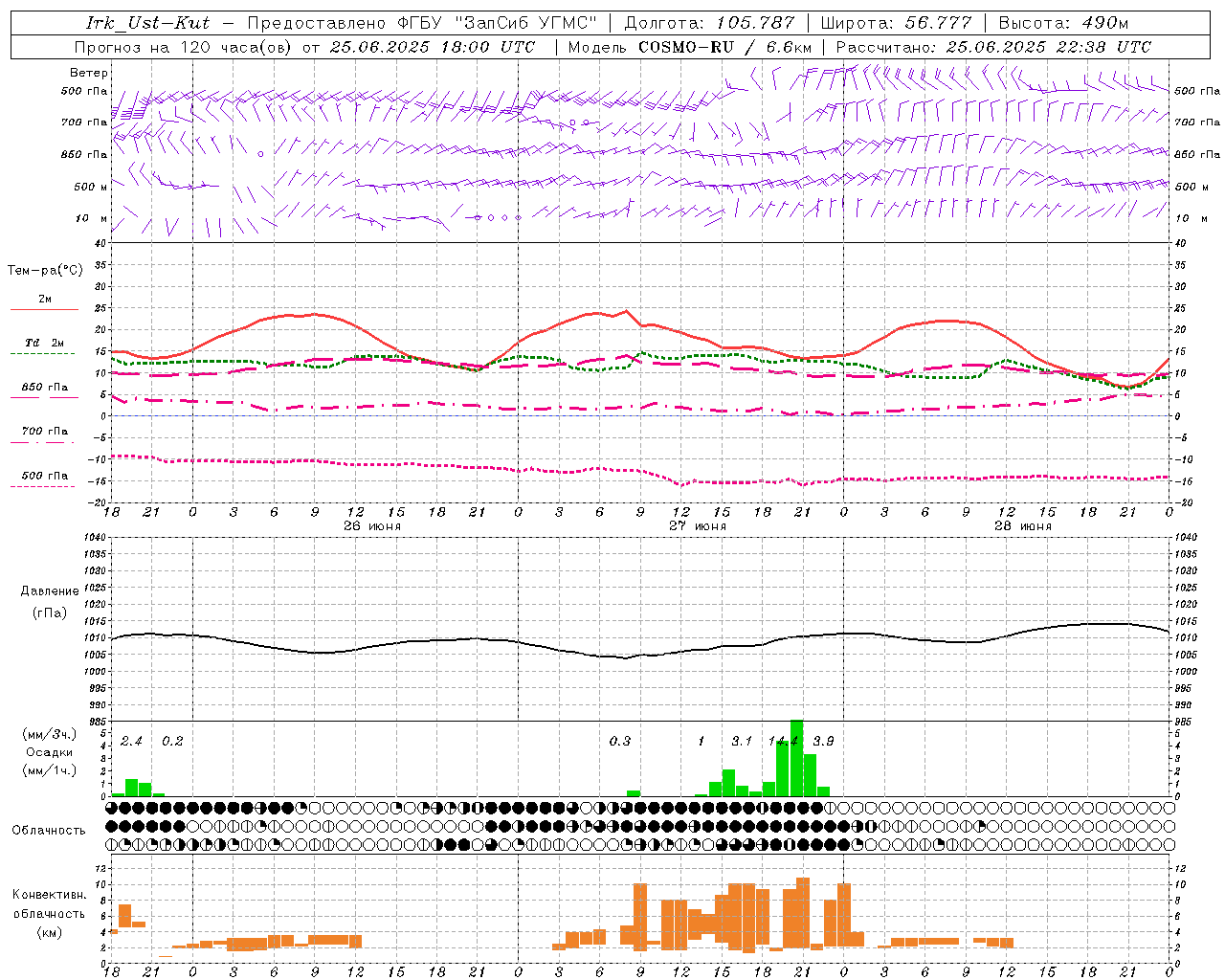Viewport: 1225px width, 980px height.
Task: Click the (мм/3ч.) unit label
Action: click(x=50, y=735)
